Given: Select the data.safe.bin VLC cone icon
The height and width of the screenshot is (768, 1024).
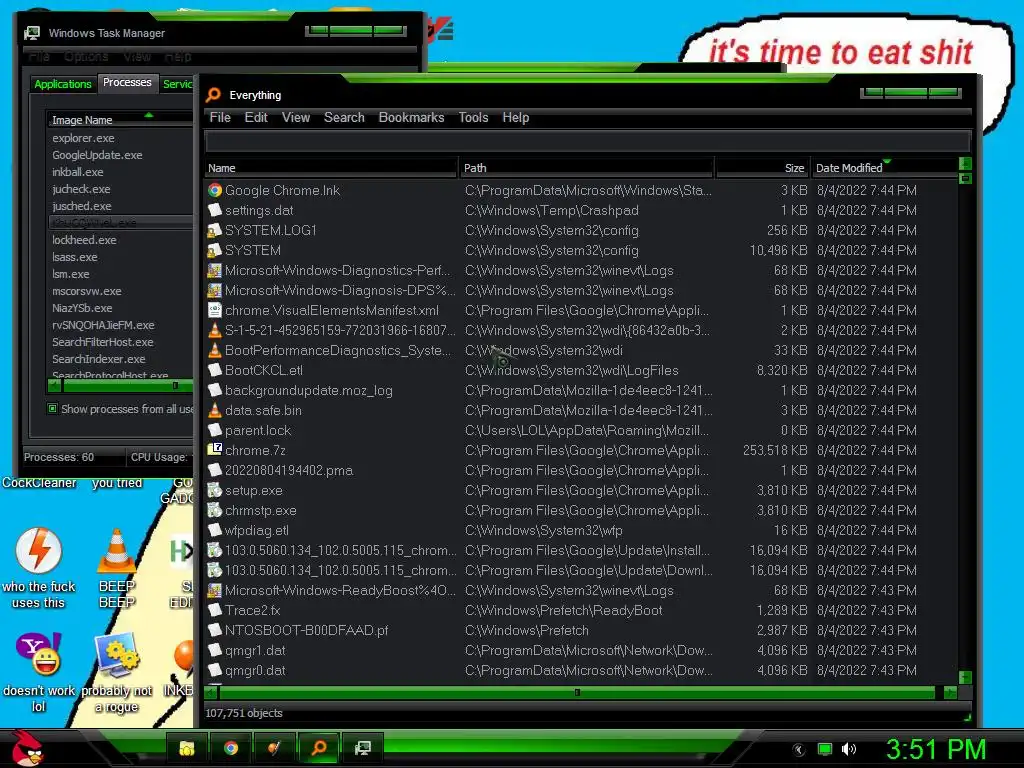Looking at the screenshot, I should 215,410.
